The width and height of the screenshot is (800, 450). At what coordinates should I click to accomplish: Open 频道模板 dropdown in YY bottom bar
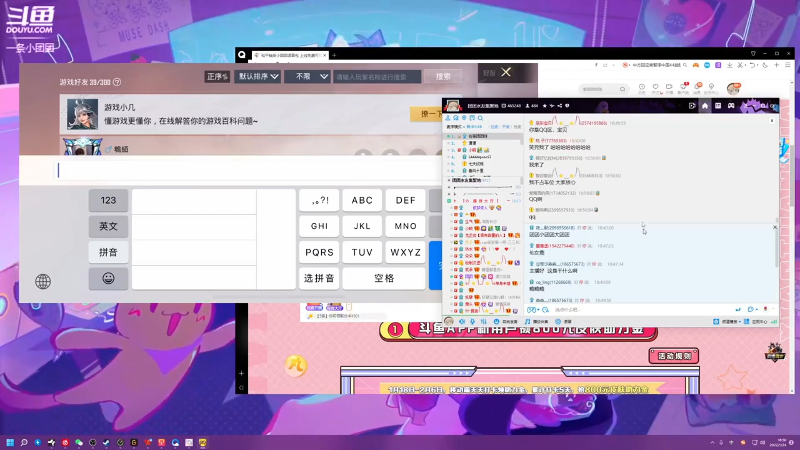click(728, 321)
